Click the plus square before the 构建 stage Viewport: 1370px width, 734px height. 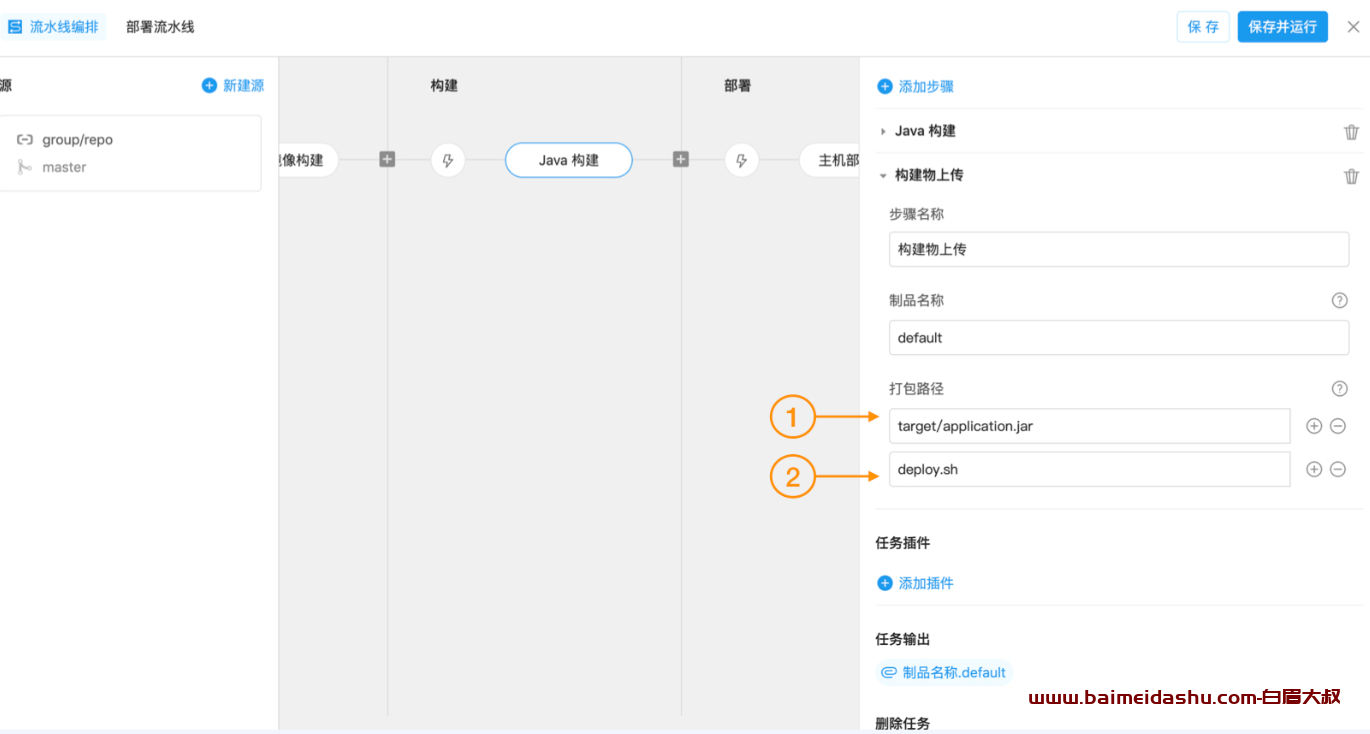[x=387, y=159]
